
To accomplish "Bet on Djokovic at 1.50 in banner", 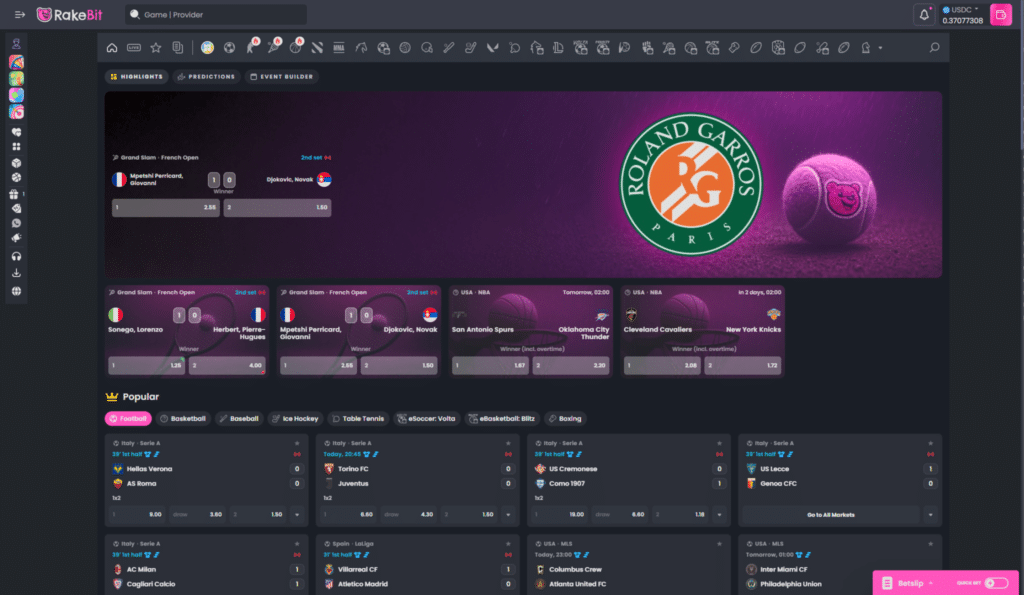I will pyautogui.click(x=278, y=208).
